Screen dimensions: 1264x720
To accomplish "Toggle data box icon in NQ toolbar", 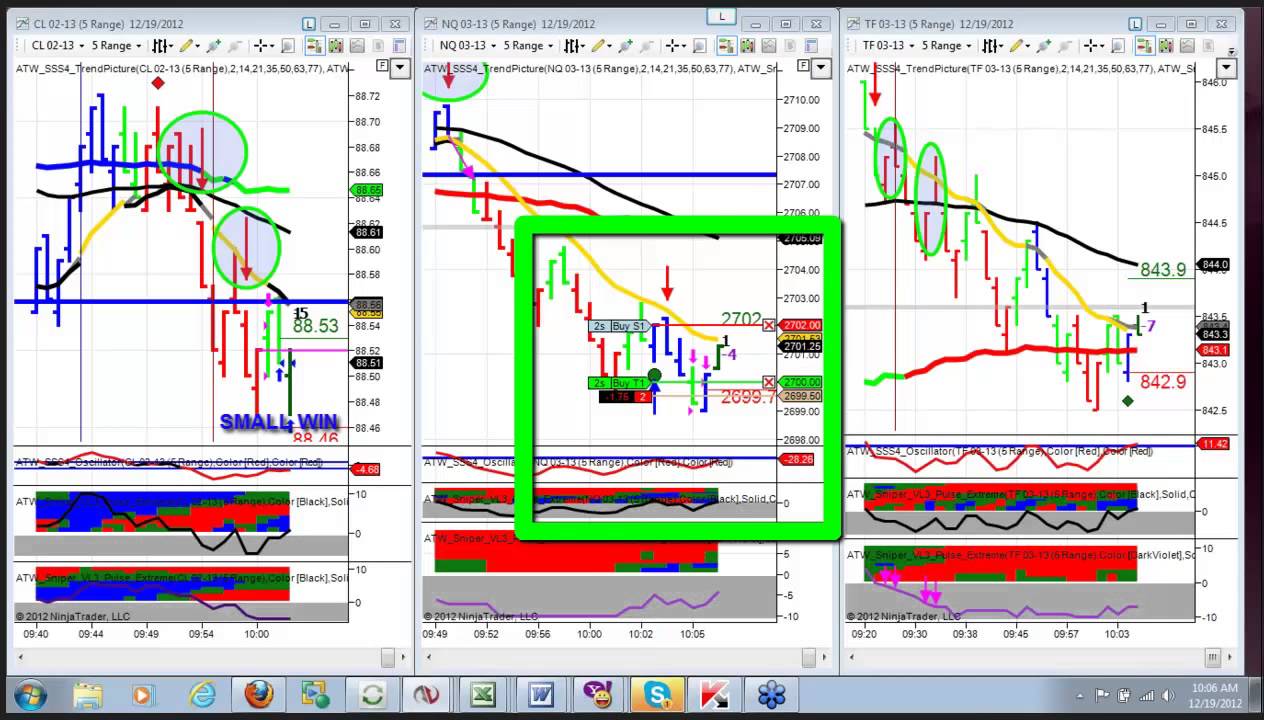I will click(x=700, y=46).
